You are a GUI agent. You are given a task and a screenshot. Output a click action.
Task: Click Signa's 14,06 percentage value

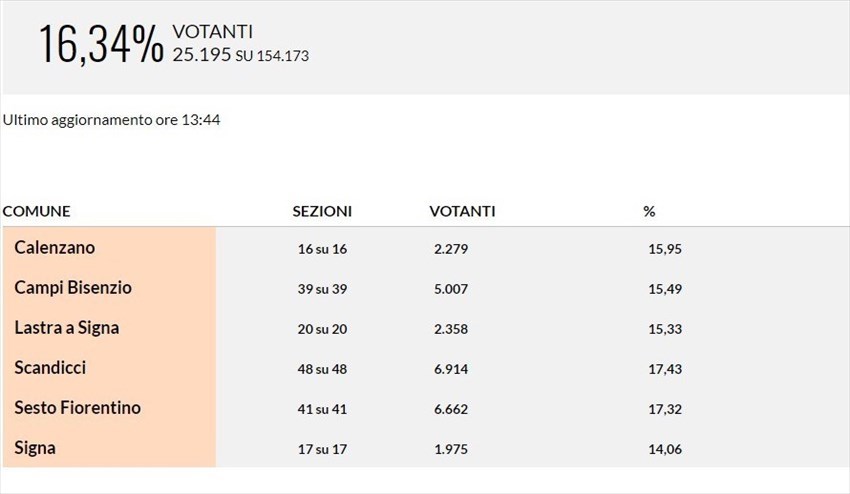pos(665,449)
